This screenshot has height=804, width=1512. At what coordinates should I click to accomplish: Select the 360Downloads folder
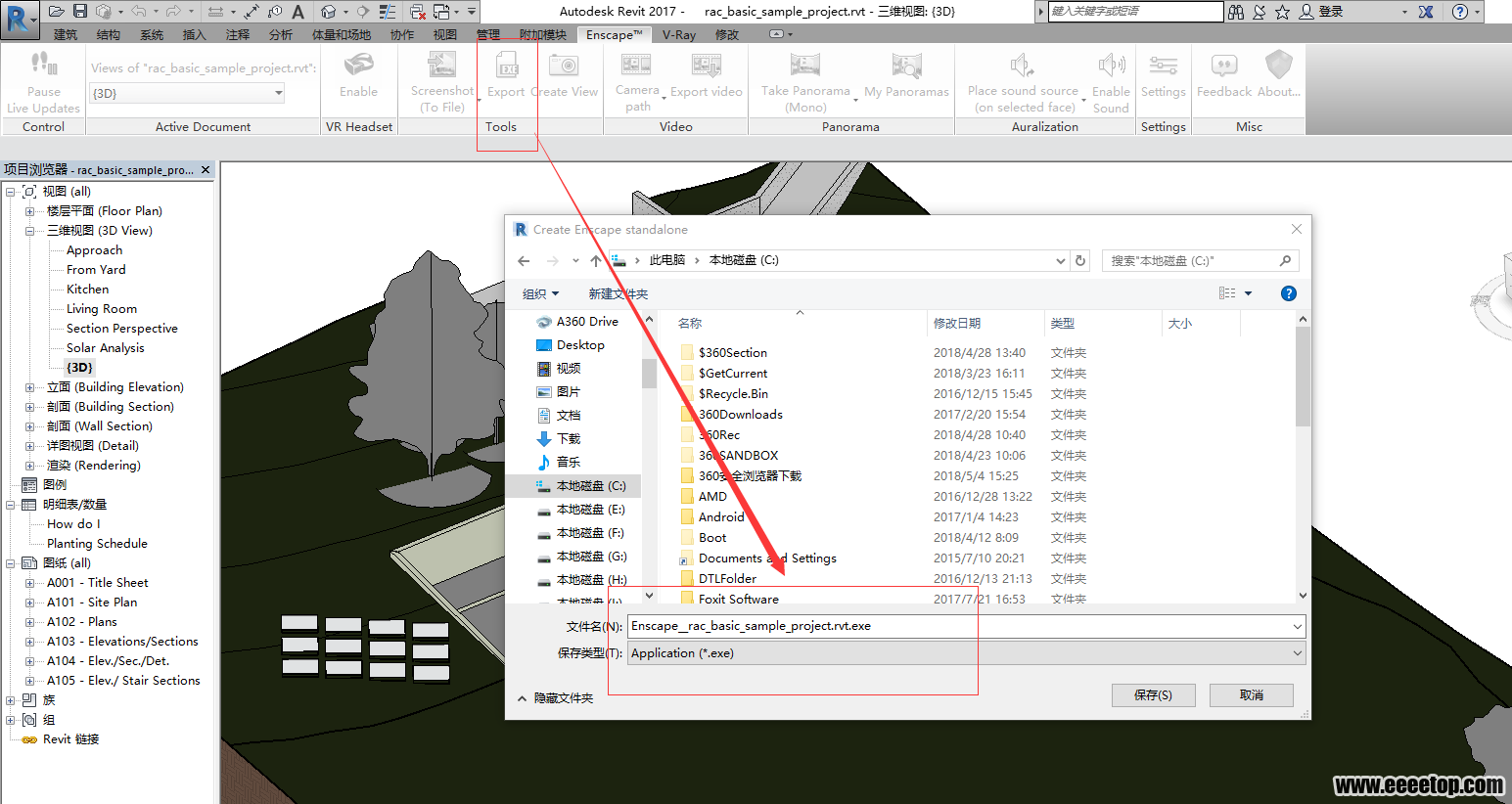coord(732,415)
